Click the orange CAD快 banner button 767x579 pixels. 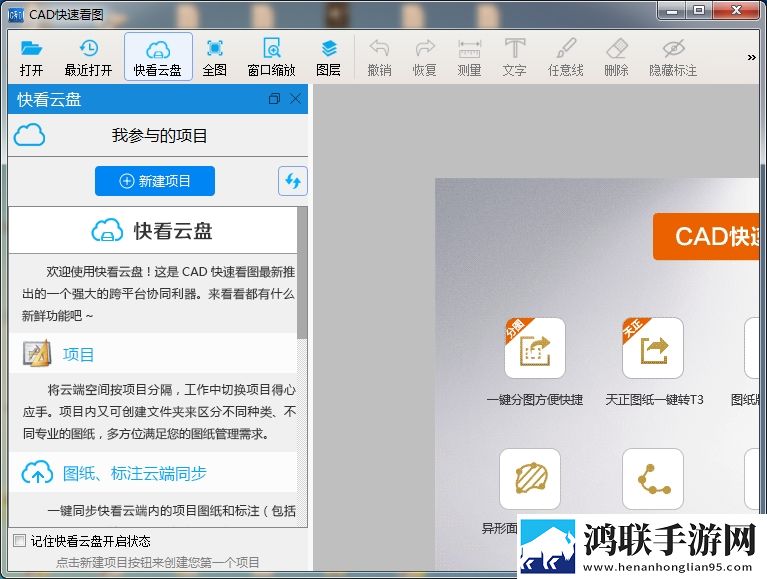(706, 236)
